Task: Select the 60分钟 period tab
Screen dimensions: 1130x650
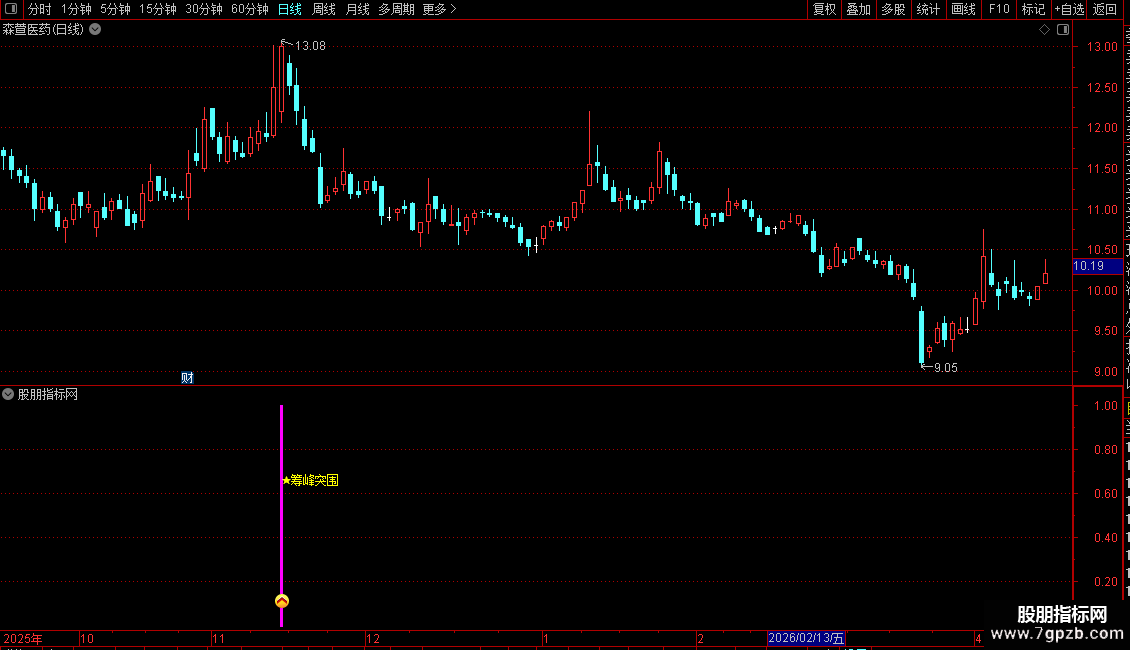Action: point(249,9)
